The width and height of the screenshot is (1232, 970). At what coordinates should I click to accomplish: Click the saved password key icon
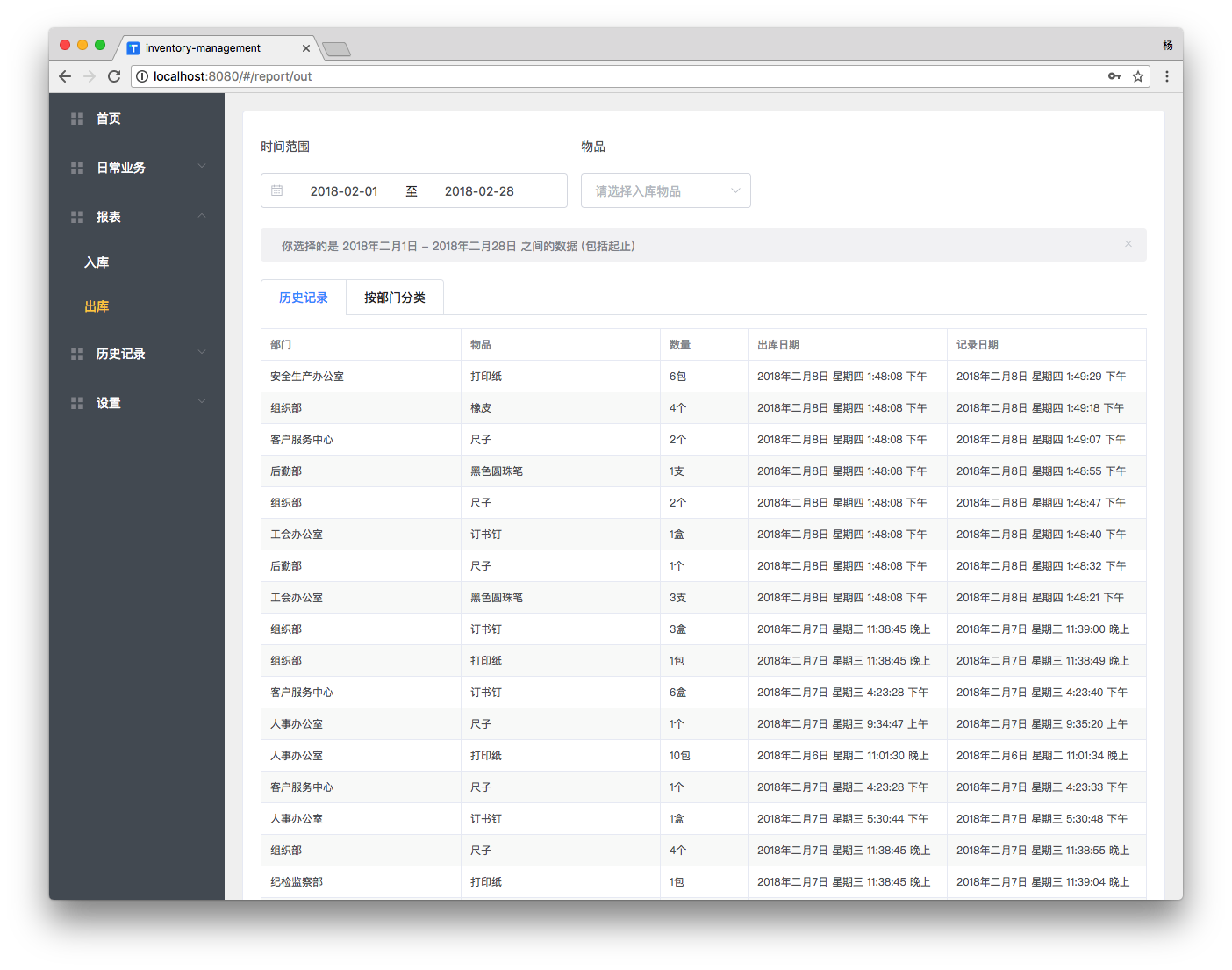1114,76
